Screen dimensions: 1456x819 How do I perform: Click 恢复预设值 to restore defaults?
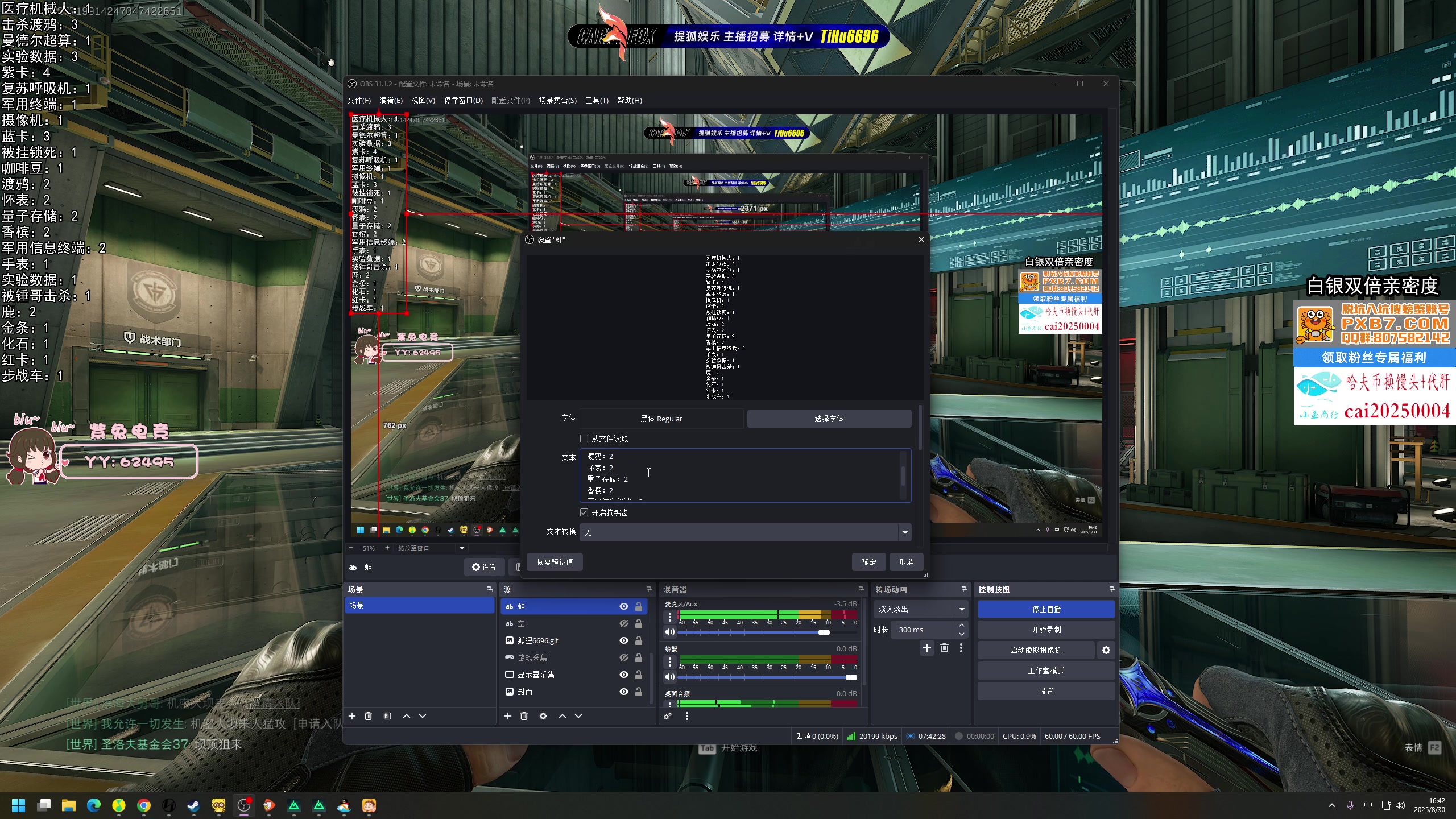point(555,562)
